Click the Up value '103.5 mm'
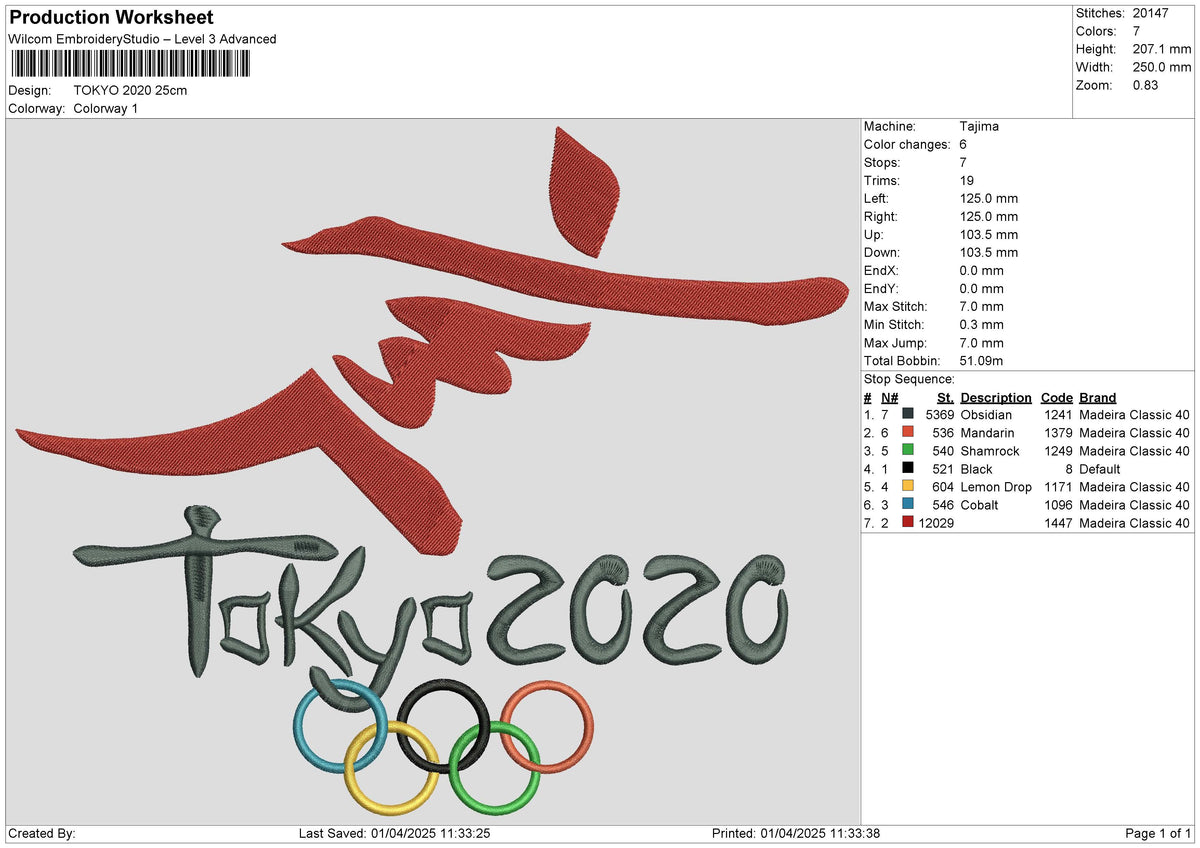The image size is (1200, 848). 988,234
